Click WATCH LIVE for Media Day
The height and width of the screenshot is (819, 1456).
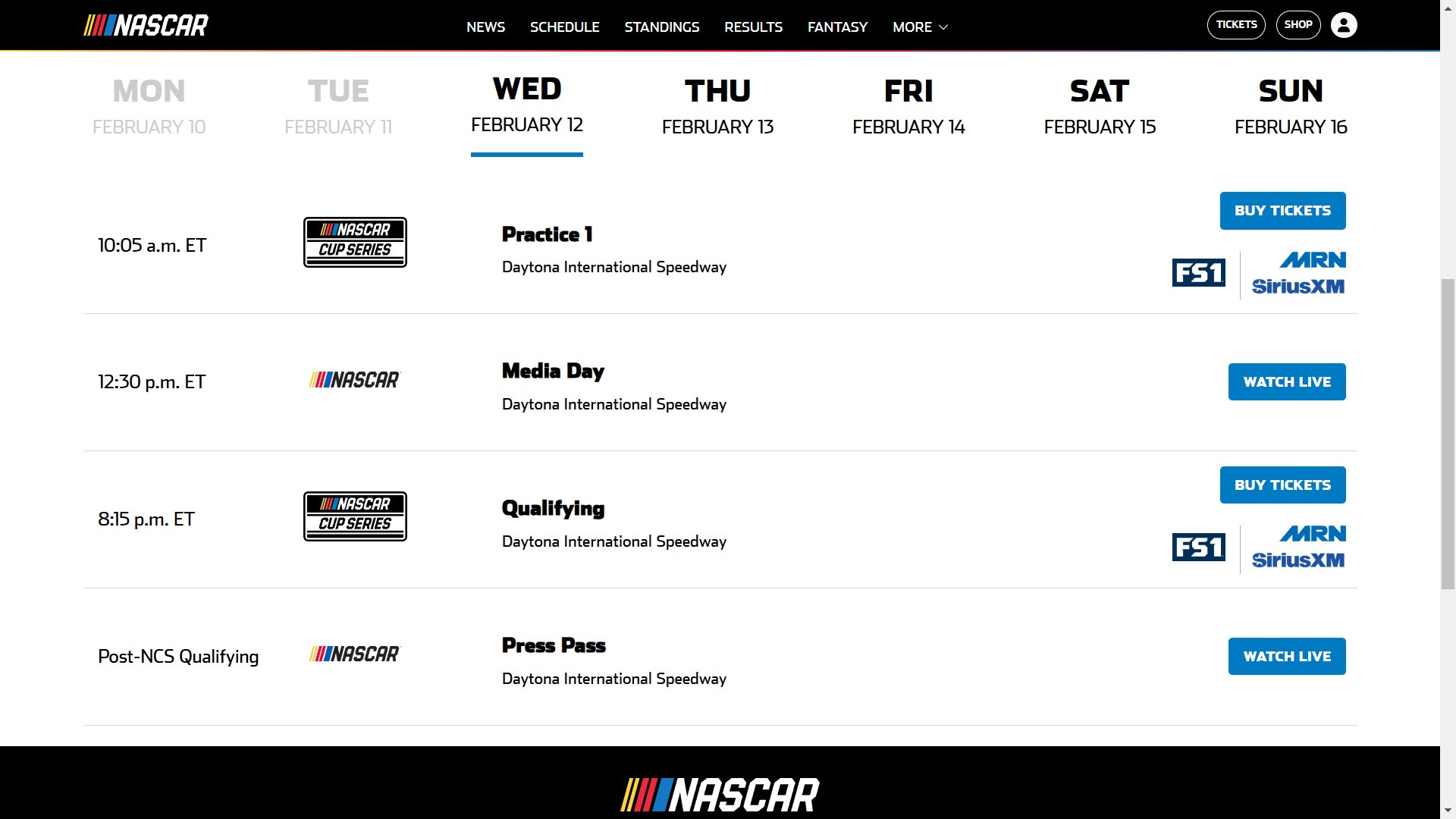click(x=1287, y=381)
